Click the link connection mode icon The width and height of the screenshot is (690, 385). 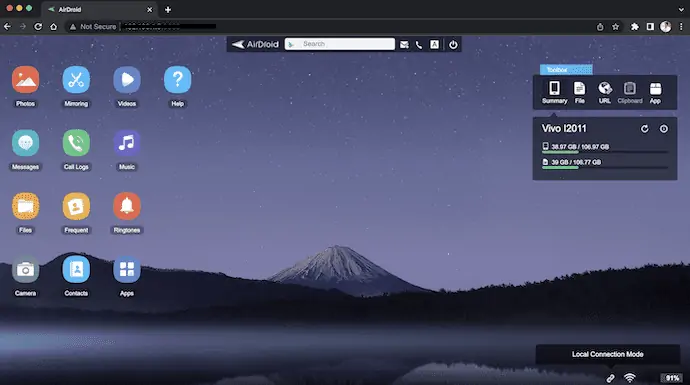pyautogui.click(x=610, y=378)
